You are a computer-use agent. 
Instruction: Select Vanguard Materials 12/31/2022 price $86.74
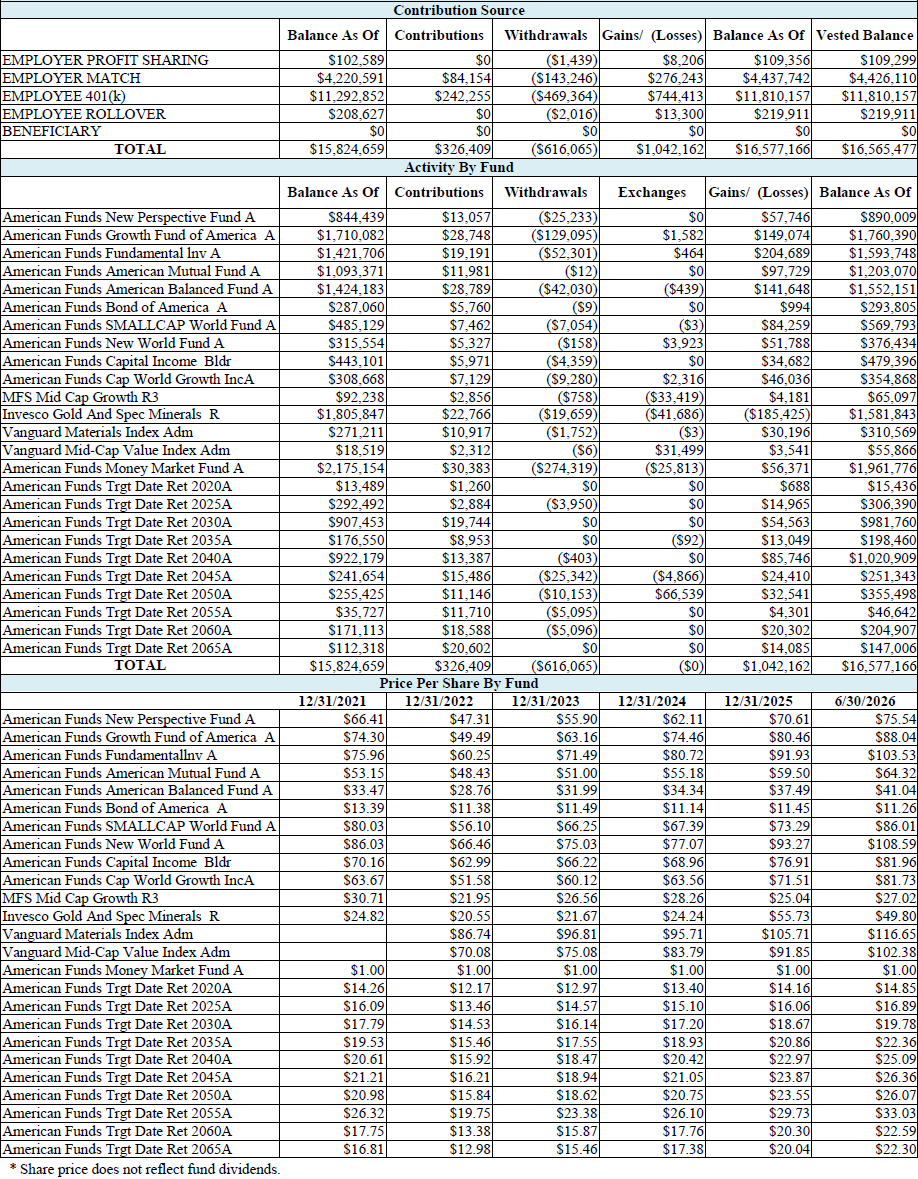[x=471, y=935]
